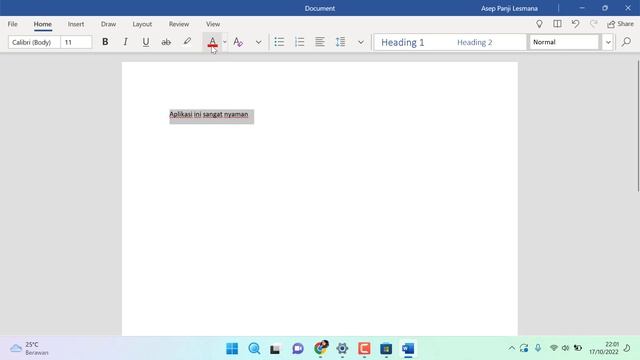Apply Heading 2 style
This screenshot has height=360, width=640.
[474, 42]
